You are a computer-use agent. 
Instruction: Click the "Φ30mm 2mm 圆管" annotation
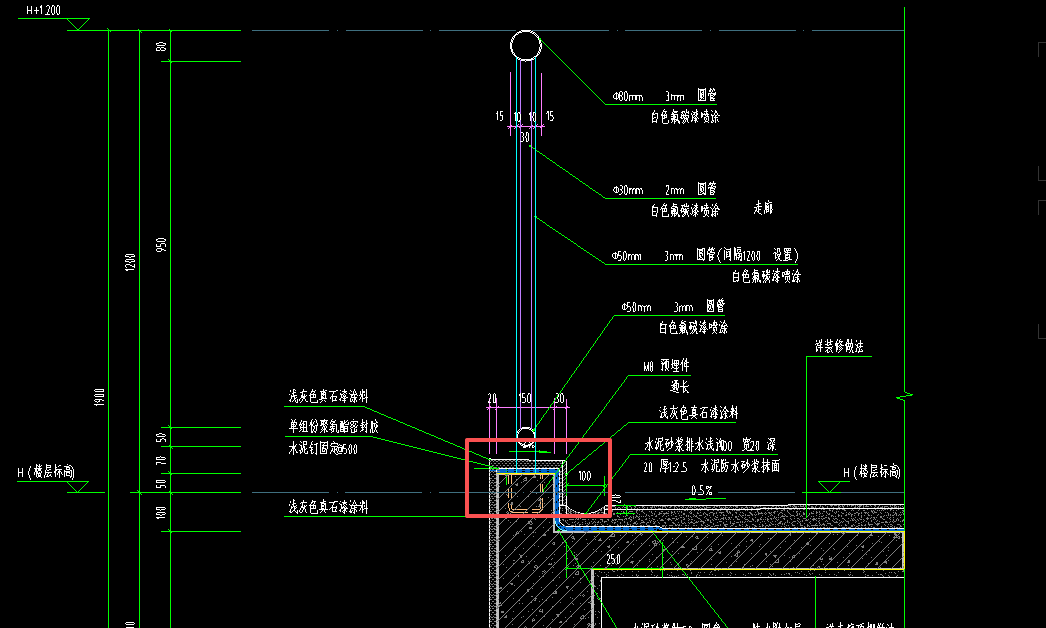pos(664,190)
